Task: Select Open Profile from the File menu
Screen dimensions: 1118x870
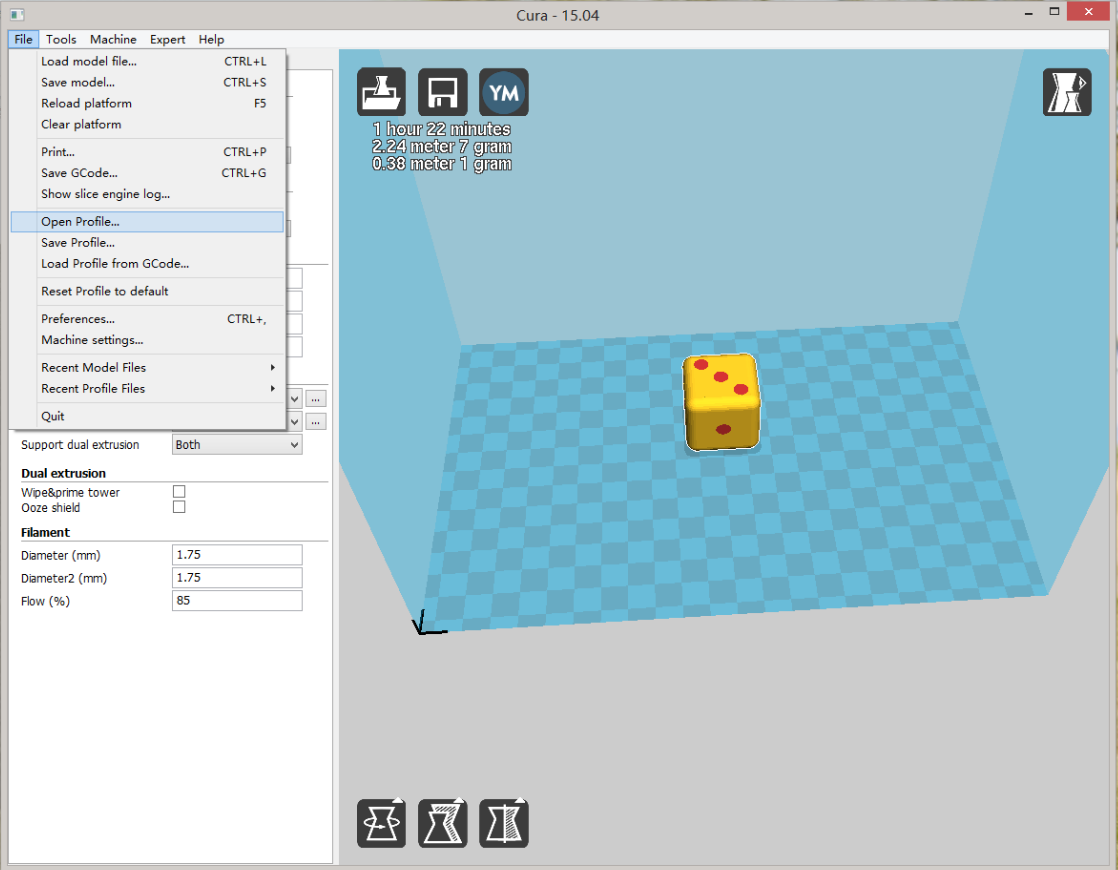Action: click(x=78, y=221)
